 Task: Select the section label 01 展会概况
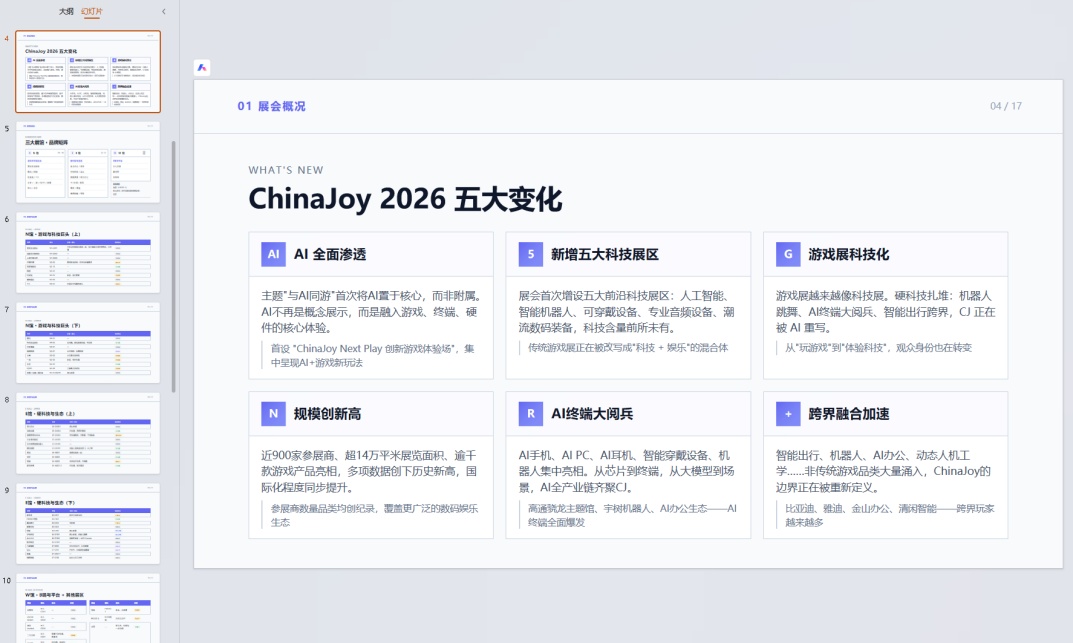[x=272, y=106]
